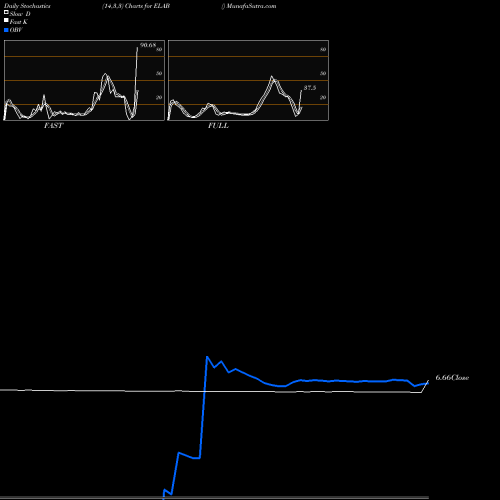This screenshot has height=500, width=500.
Task: Click the 37.5 value label in FULL chart
Action: 310,88
